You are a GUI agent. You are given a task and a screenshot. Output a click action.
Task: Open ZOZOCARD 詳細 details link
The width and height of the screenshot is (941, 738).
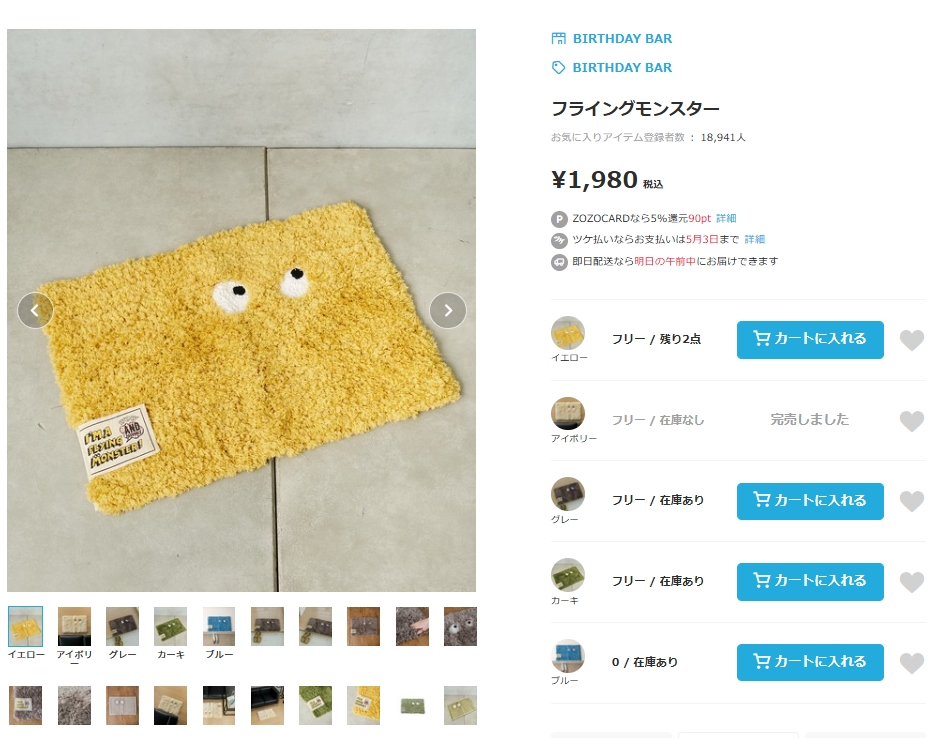(726, 218)
